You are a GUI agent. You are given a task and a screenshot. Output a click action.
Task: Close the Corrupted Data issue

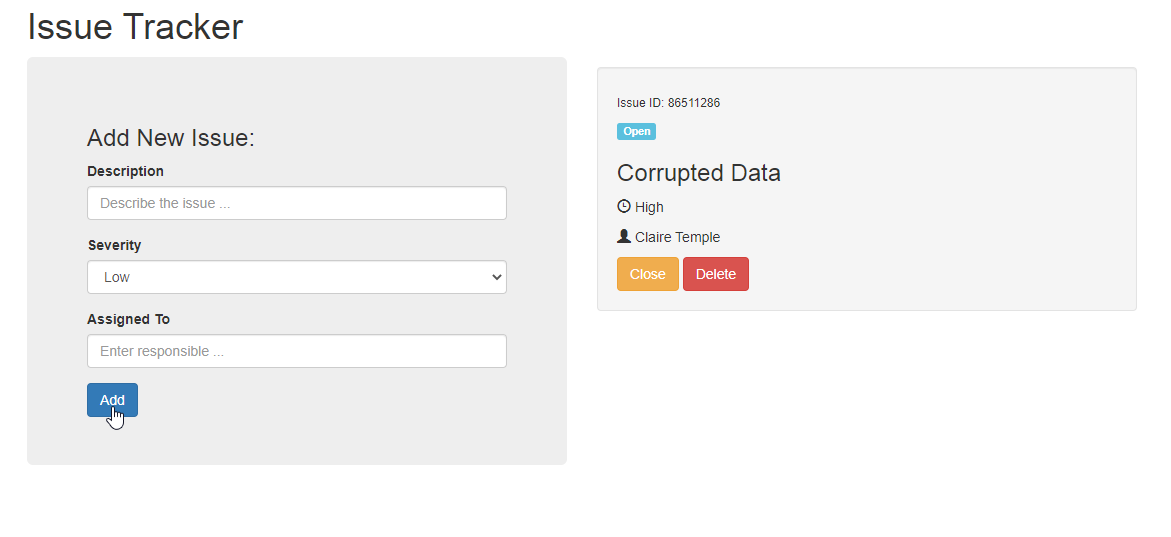[647, 274]
